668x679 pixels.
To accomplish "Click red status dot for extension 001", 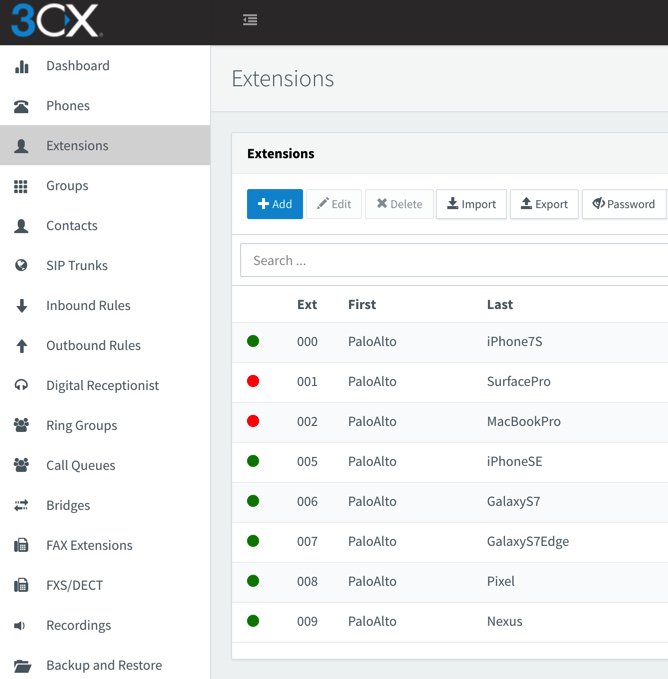I will click(253, 381).
